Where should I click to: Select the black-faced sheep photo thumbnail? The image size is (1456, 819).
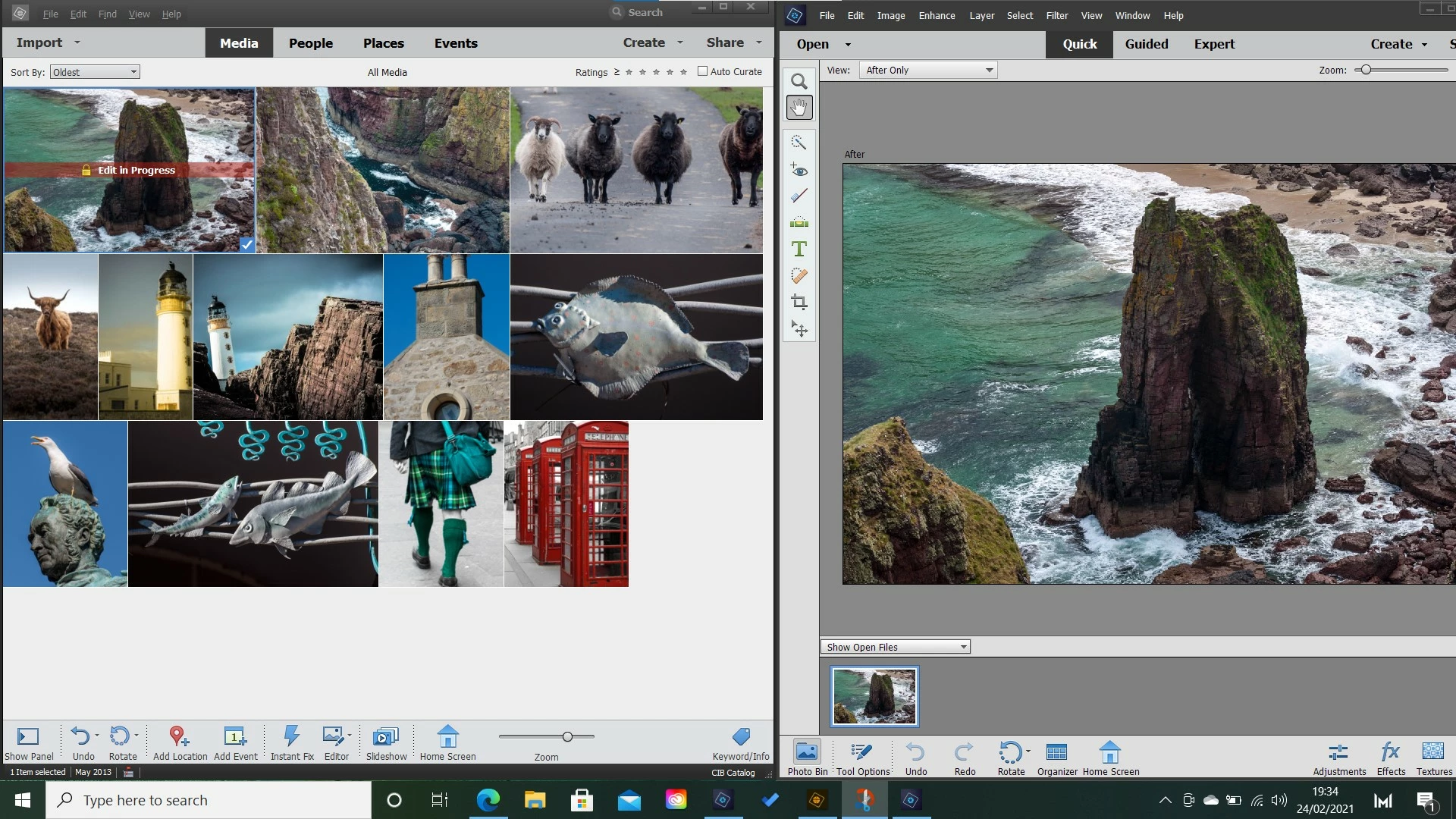click(636, 169)
